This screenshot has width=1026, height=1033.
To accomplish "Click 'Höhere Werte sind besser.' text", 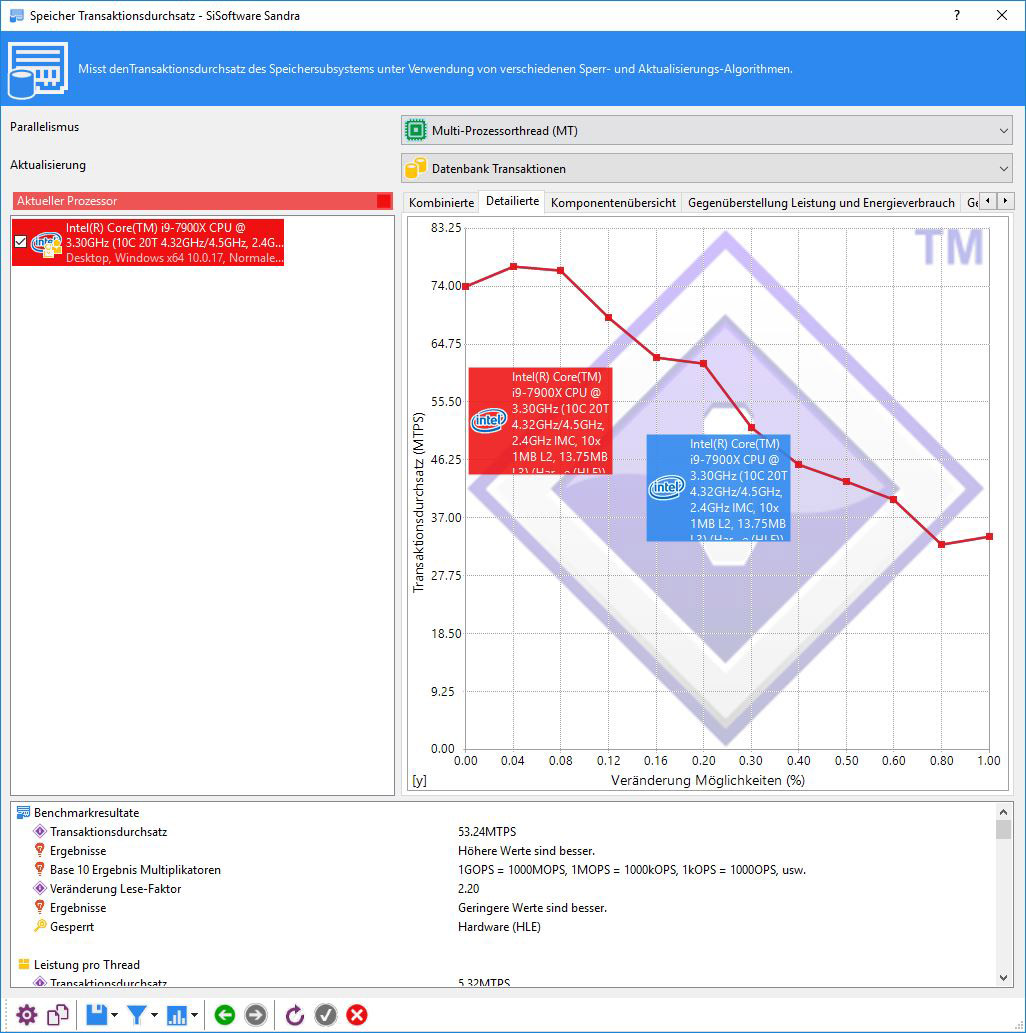I will pyautogui.click(x=526, y=851).
